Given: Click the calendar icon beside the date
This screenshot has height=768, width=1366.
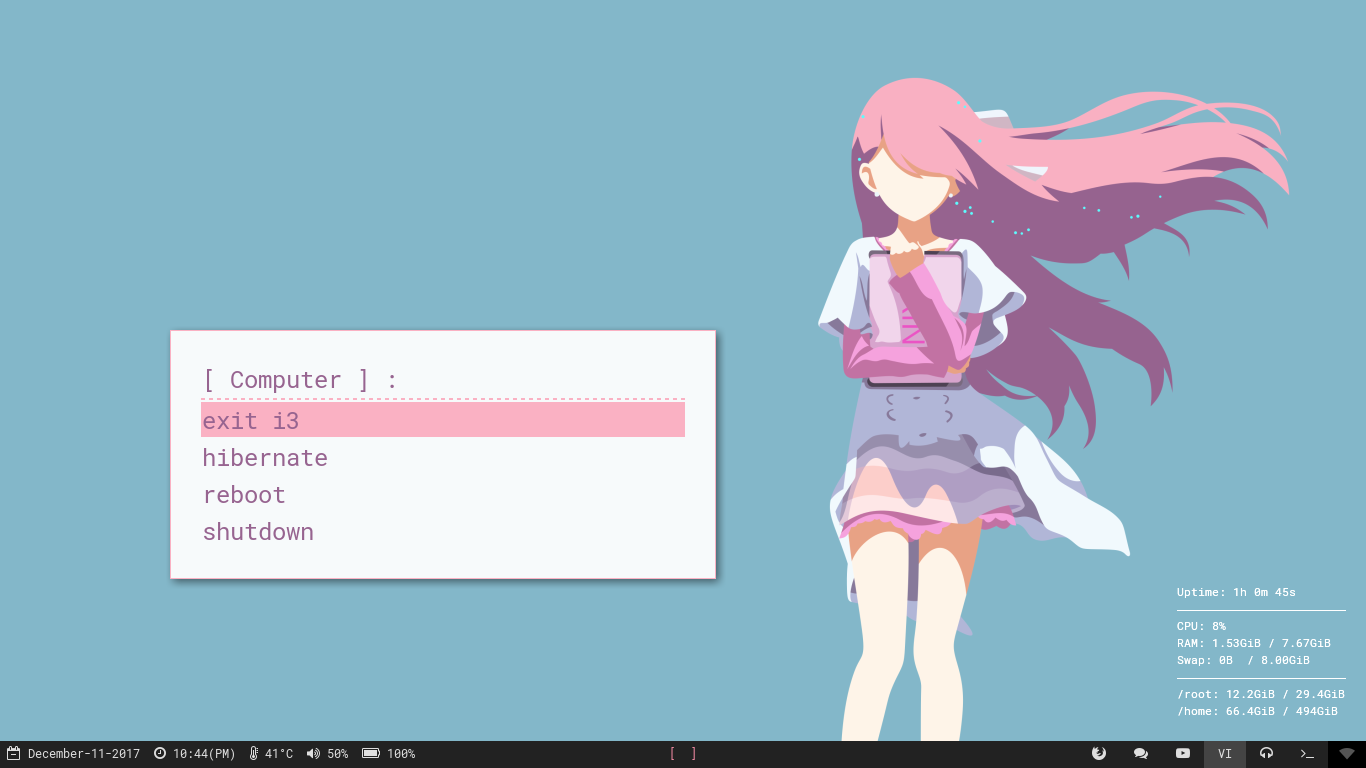Looking at the screenshot, I should [13, 753].
